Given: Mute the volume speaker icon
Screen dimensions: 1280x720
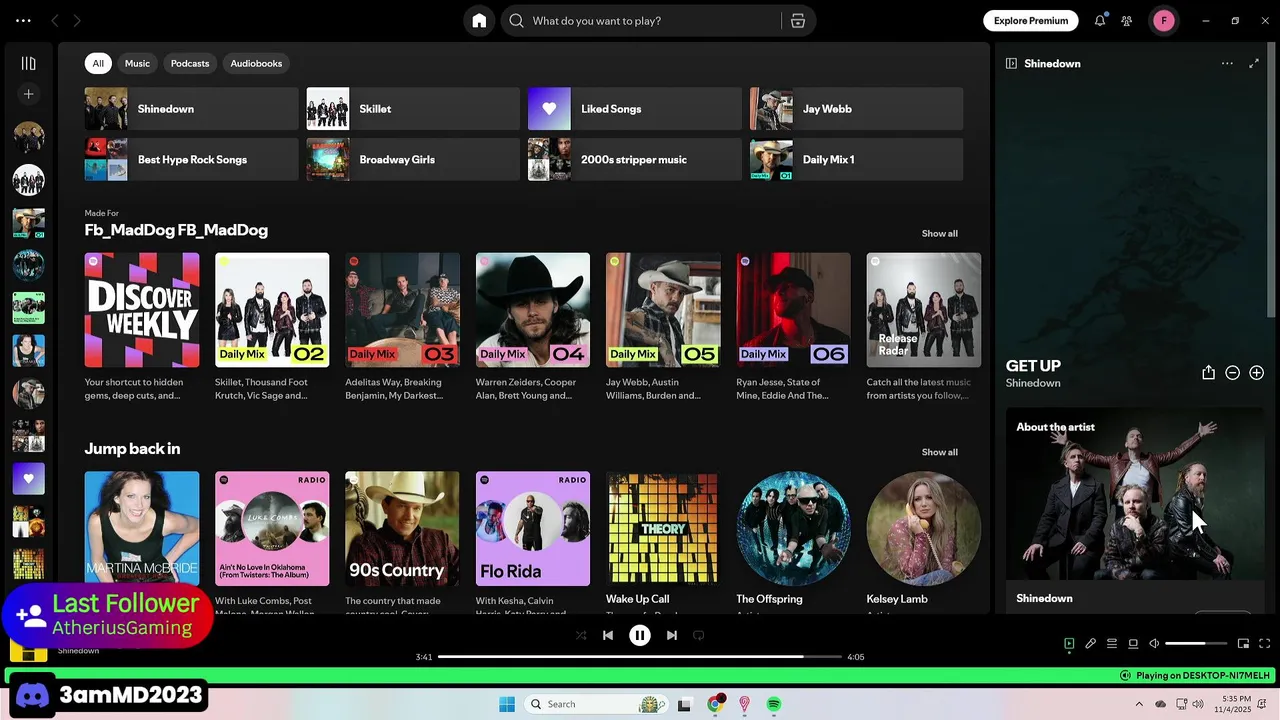Looking at the screenshot, I should coord(1154,644).
